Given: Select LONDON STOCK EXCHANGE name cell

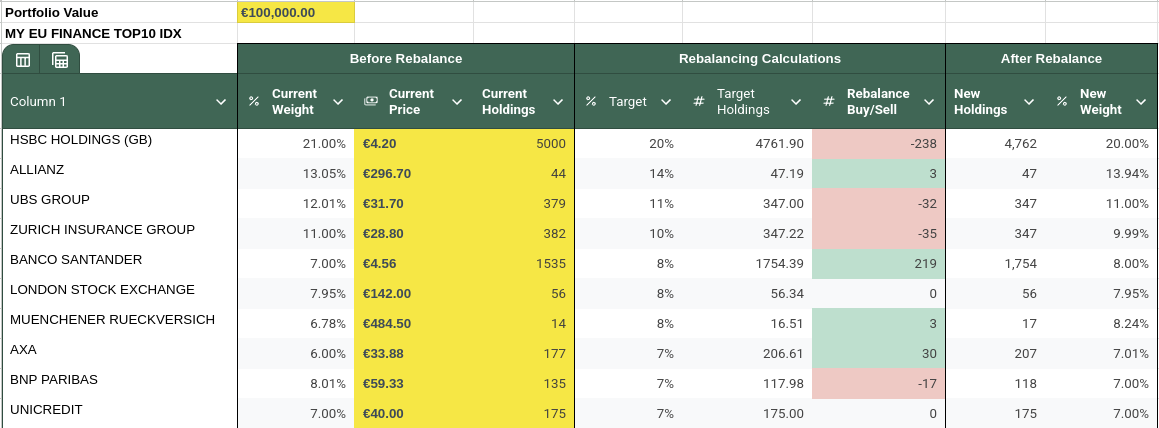Looking at the screenshot, I should click(x=120, y=293).
